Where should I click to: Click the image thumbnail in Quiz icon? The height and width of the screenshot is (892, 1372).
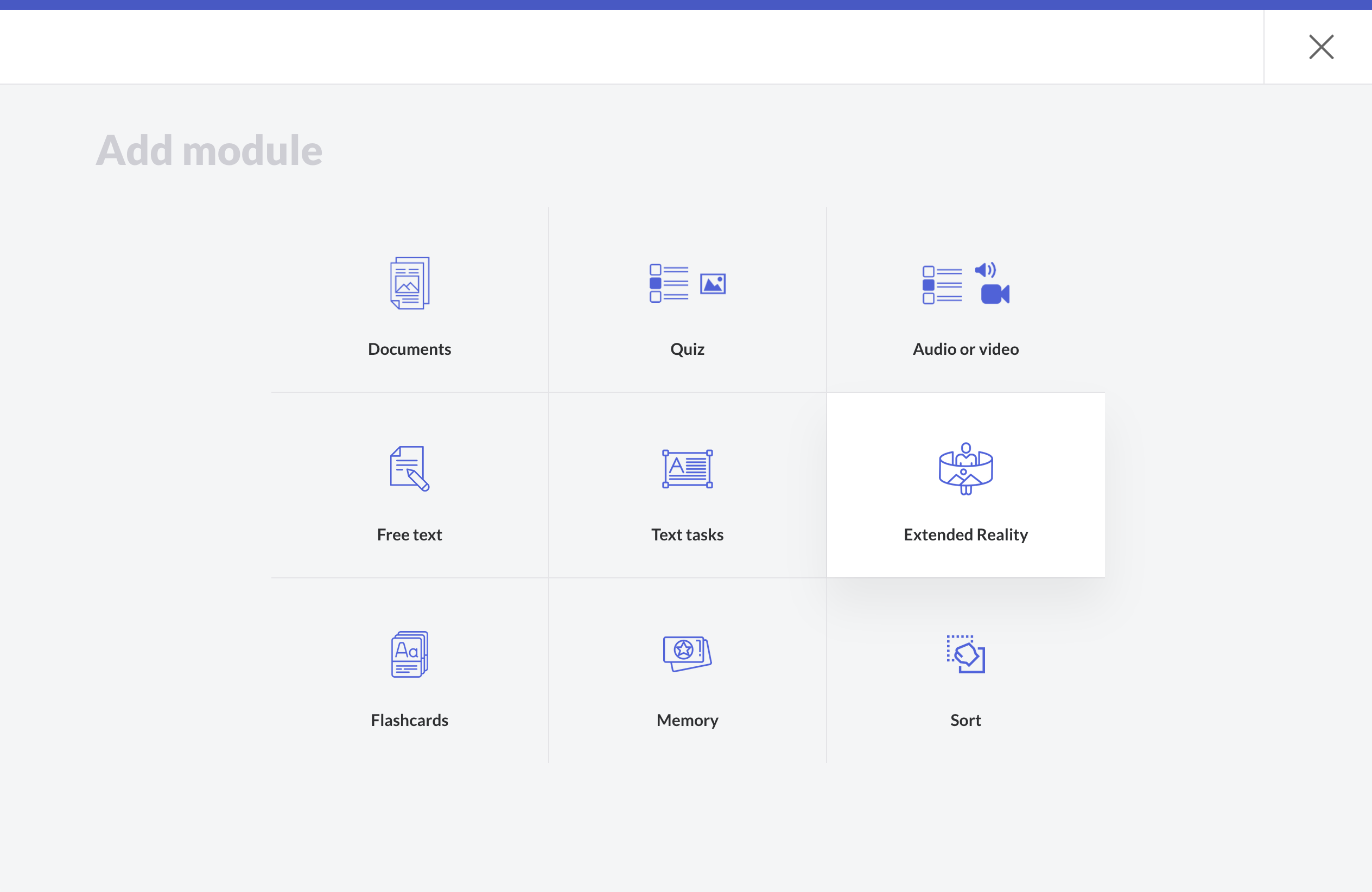point(713,284)
